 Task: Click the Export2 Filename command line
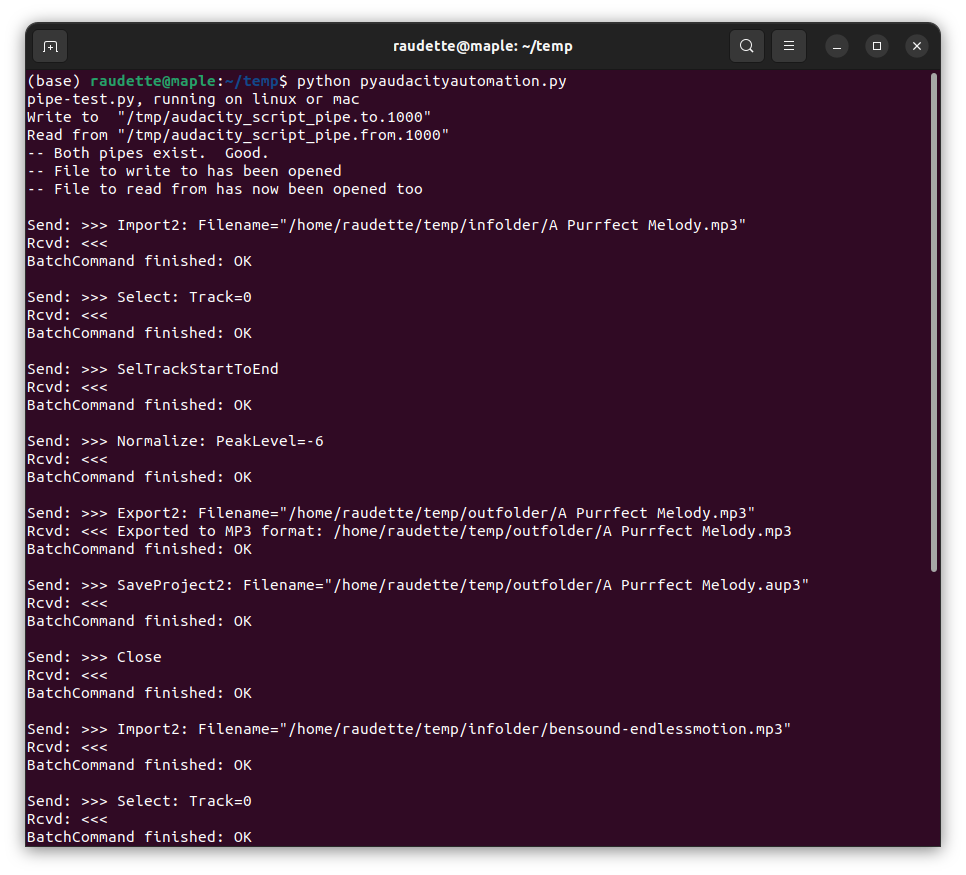[390, 513]
